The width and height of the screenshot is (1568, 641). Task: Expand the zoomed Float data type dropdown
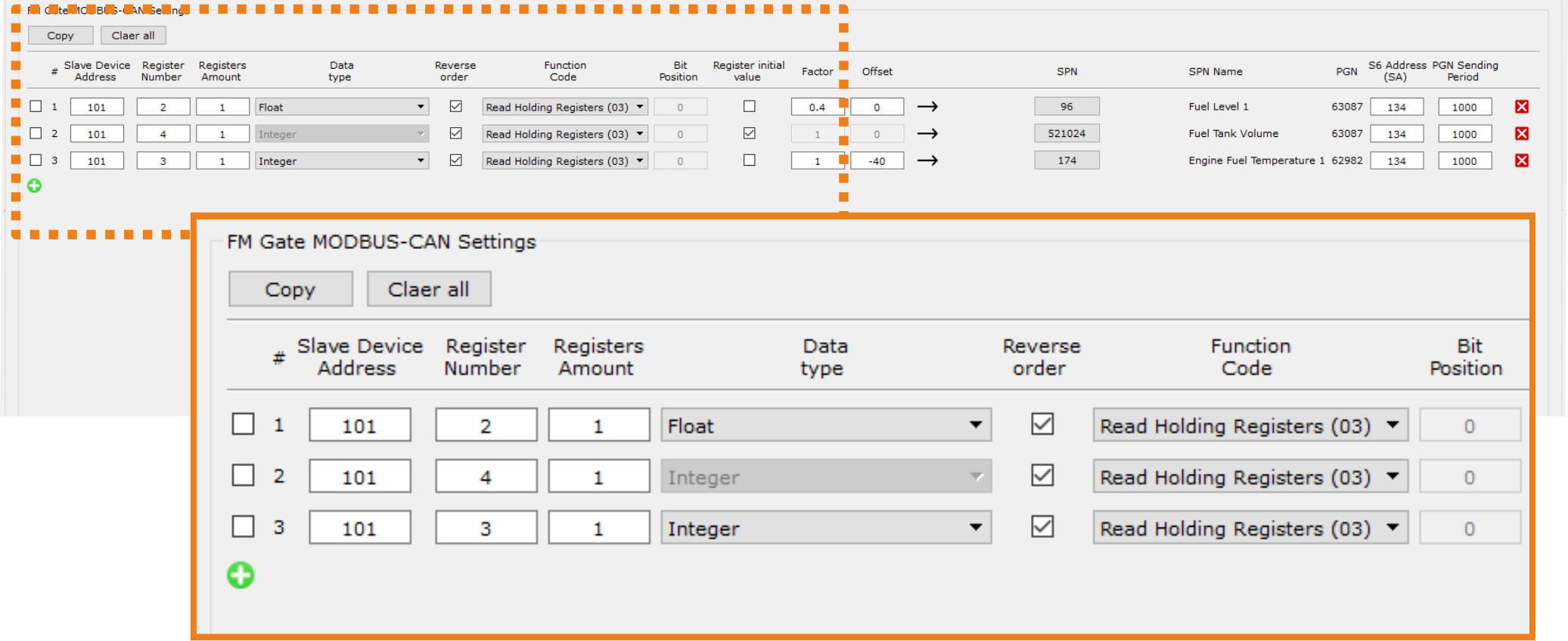pyautogui.click(x=826, y=425)
